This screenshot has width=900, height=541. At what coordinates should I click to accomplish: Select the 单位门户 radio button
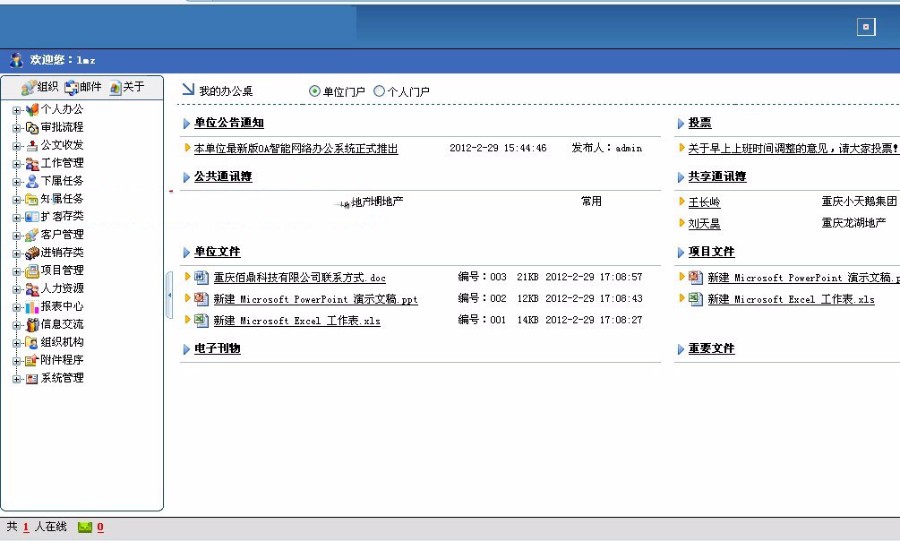[315, 91]
